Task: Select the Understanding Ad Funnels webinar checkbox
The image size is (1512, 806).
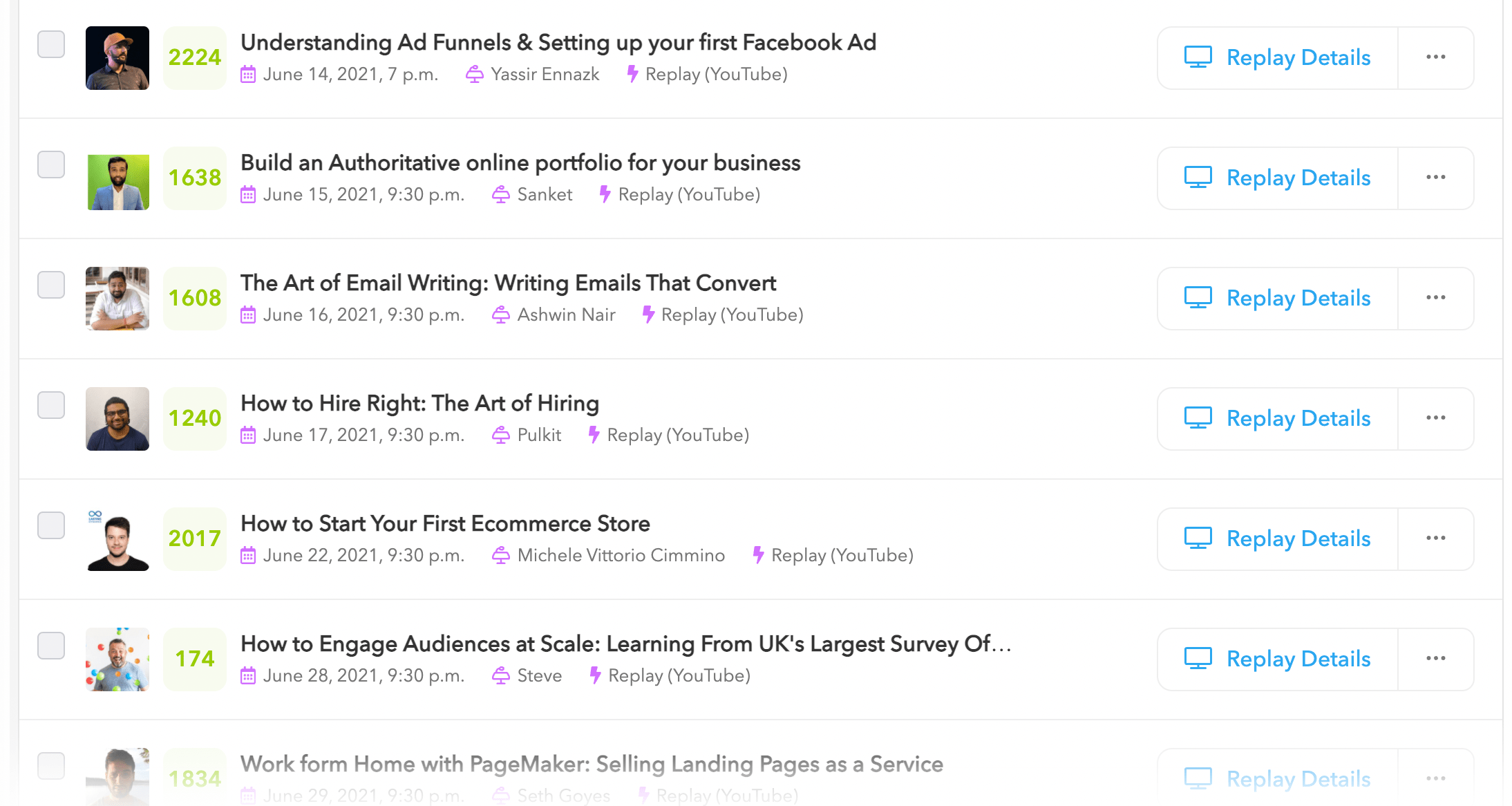Action: 51,44
